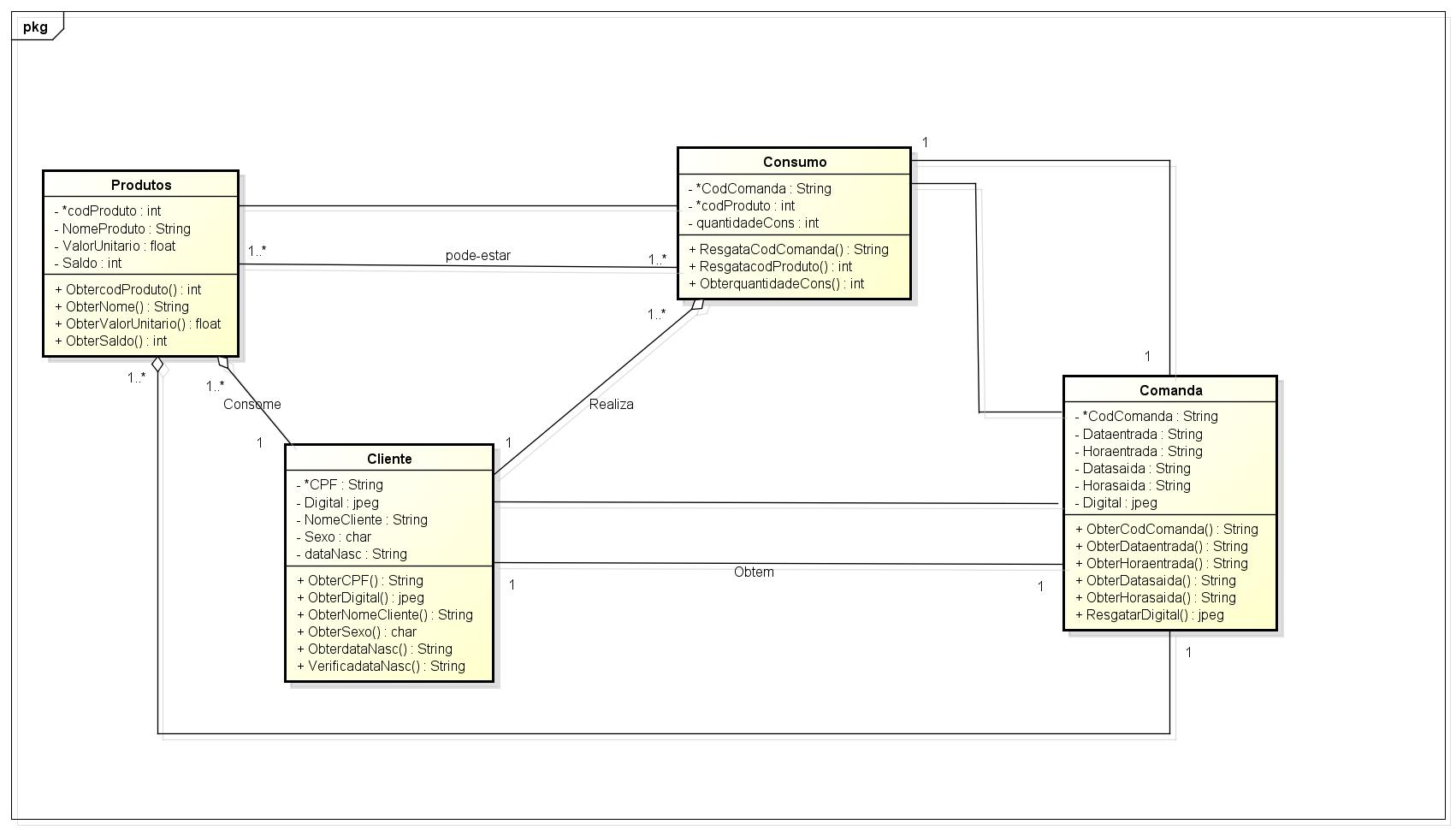The width and height of the screenshot is (1456, 830).
Task: Select the Comanda class title
Action: [x=1170, y=390]
